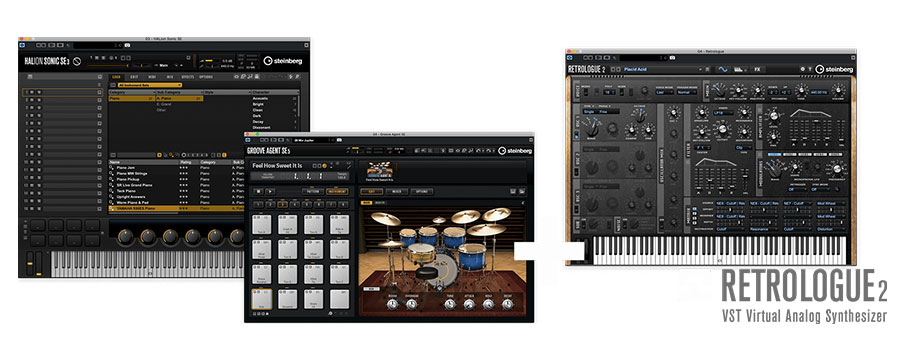Toggle Groove Agent Instrument mode button
The height and width of the screenshot is (362, 910).
click(x=337, y=191)
